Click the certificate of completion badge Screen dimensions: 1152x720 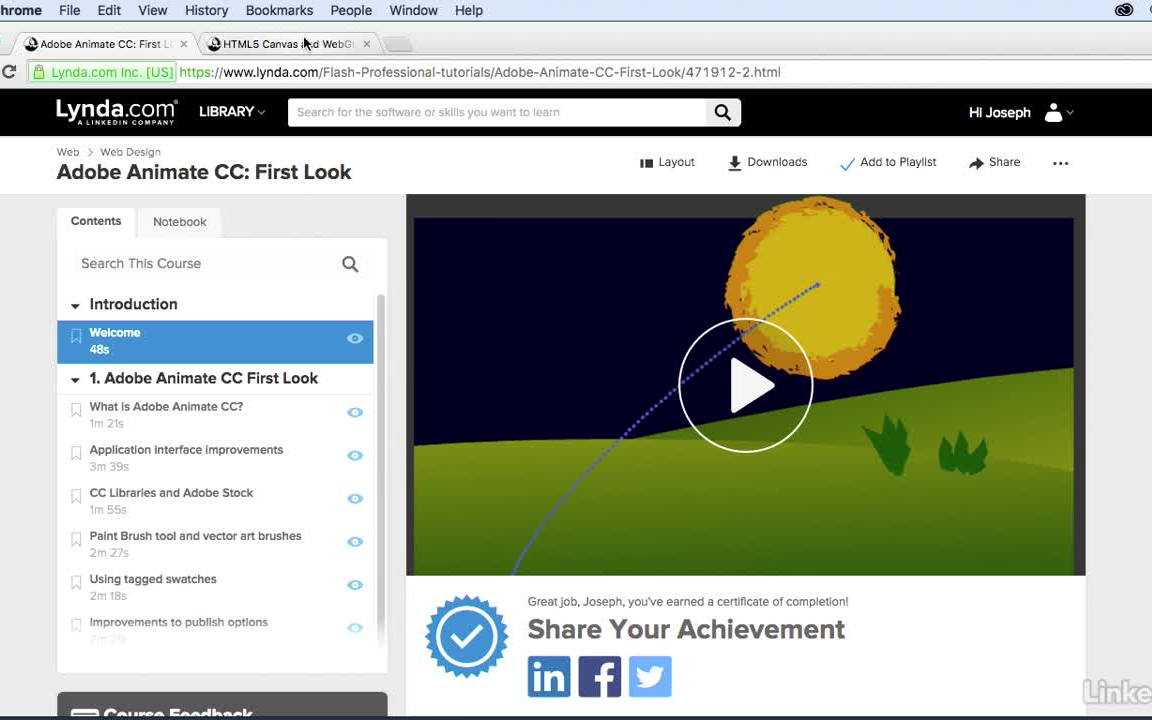[467, 636]
